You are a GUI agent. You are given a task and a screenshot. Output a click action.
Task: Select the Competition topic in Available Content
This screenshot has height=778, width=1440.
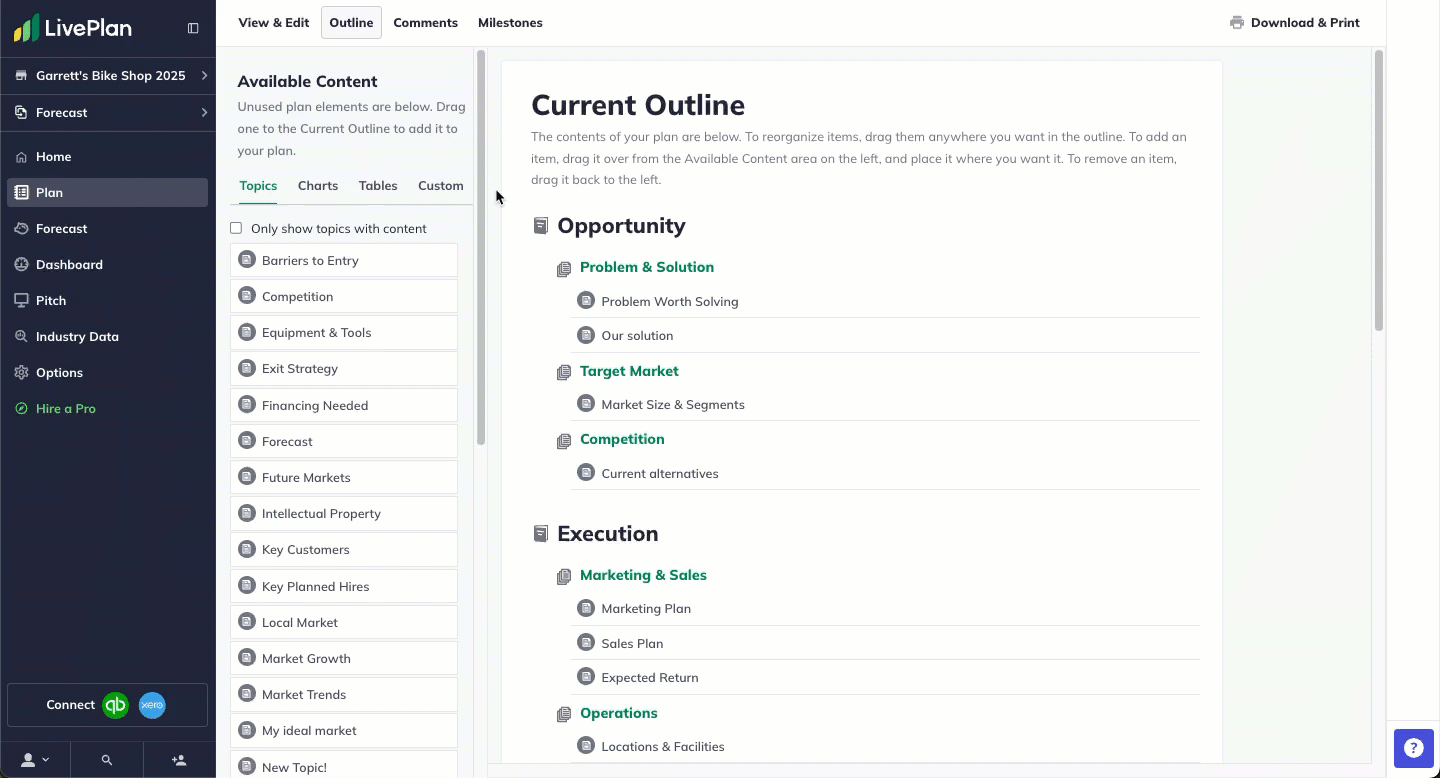point(344,296)
